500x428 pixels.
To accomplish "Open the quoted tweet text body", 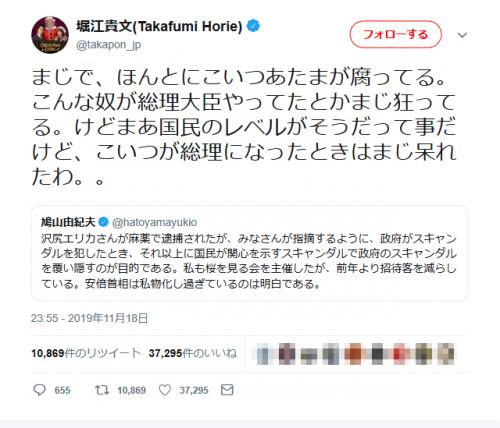I will tap(249, 261).
